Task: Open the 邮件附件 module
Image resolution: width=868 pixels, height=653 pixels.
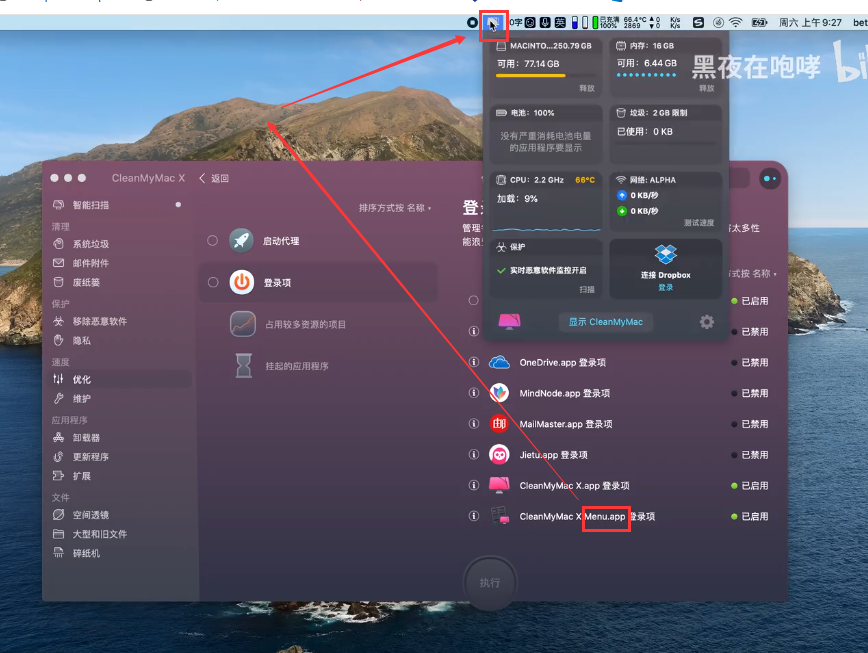Action: [90, 263]
